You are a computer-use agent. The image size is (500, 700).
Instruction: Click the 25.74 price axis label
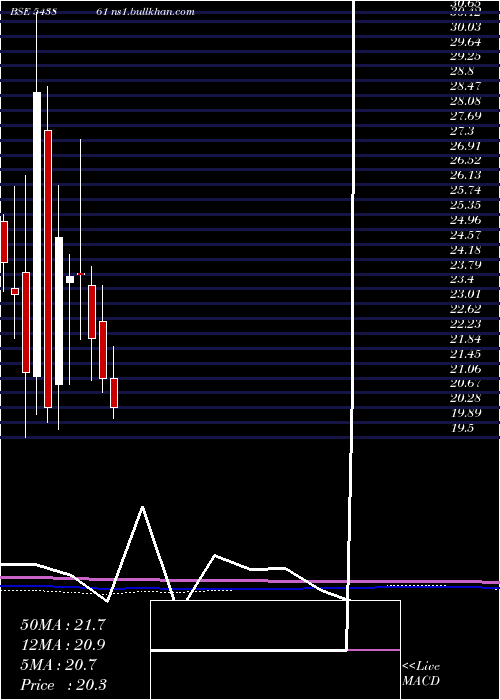click(x=466, y=190)
